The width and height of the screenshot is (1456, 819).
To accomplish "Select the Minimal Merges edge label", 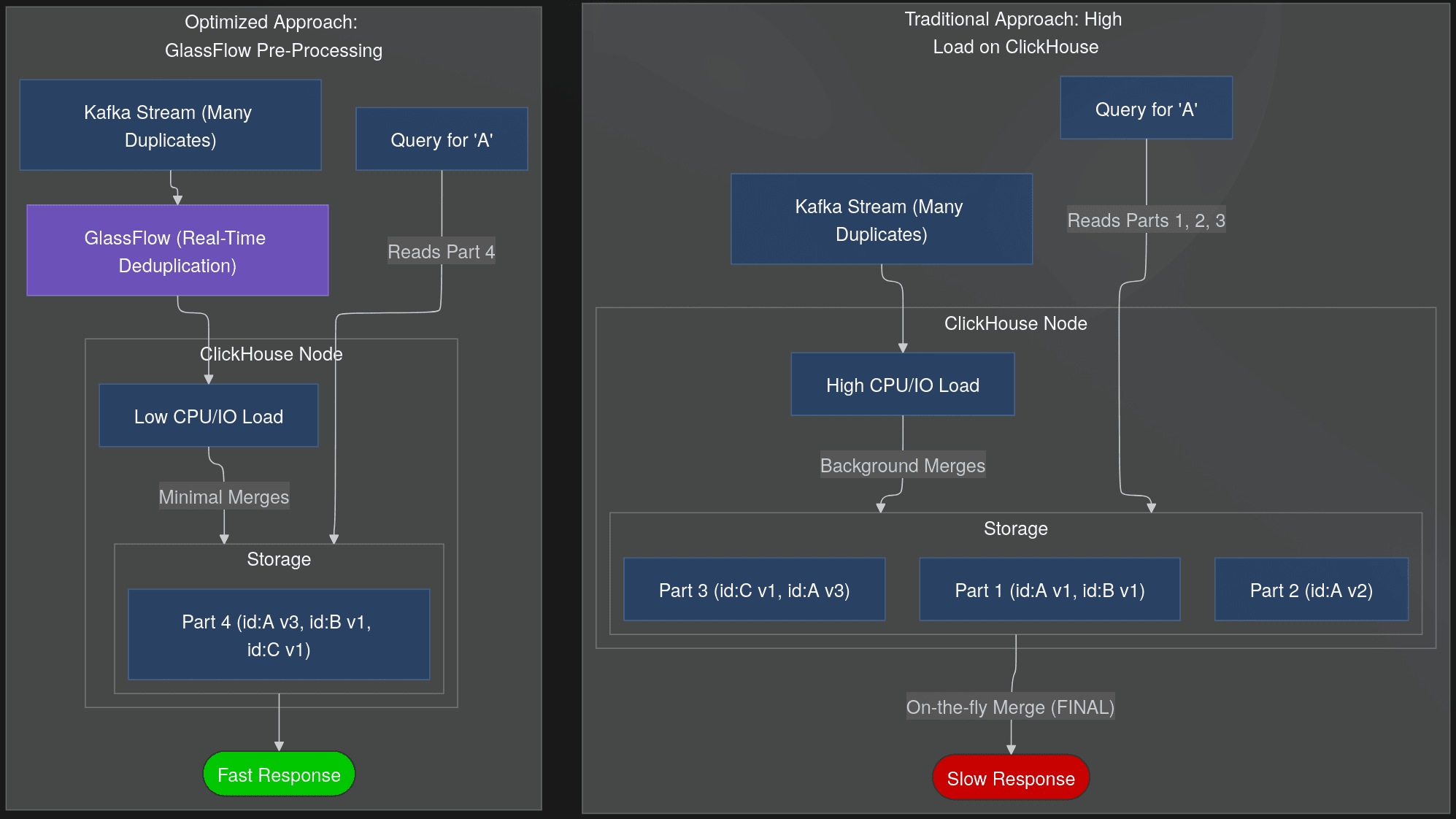I will click(224, 497).
